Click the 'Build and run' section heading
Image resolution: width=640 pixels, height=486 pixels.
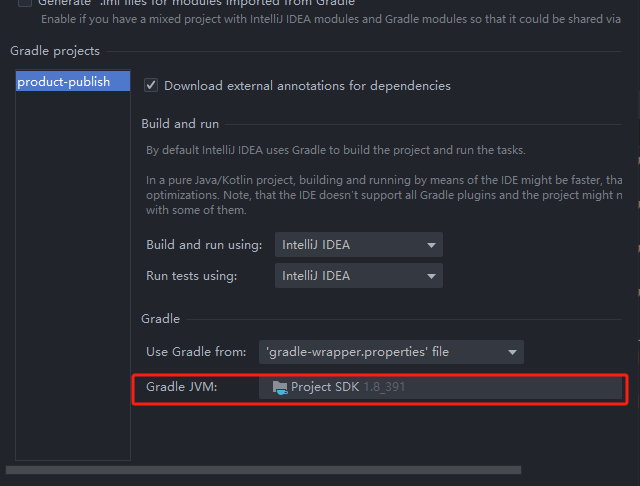click(180, 124)
